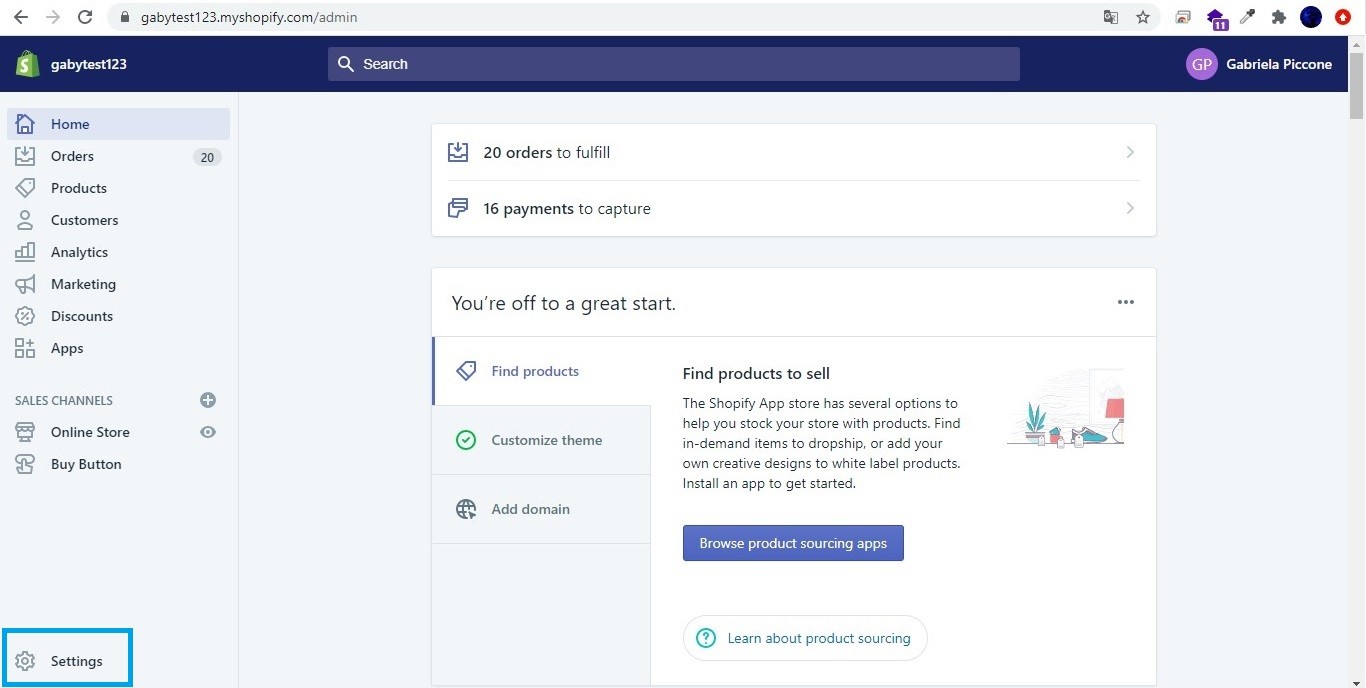
Task: Bookmark this page with star icon
Action: (1143, 17)
